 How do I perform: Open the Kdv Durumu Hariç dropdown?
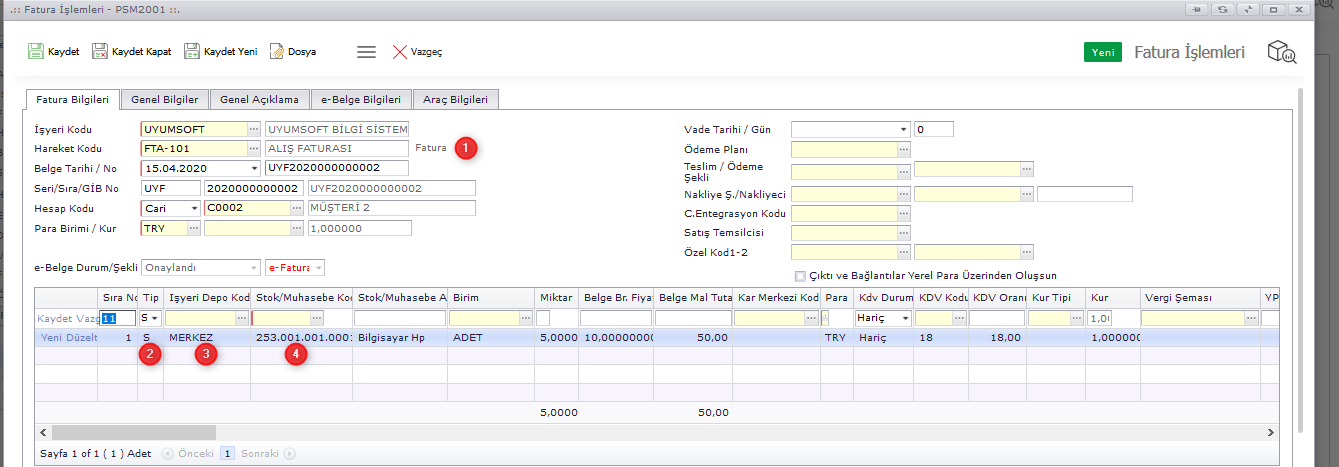[905, 318]
